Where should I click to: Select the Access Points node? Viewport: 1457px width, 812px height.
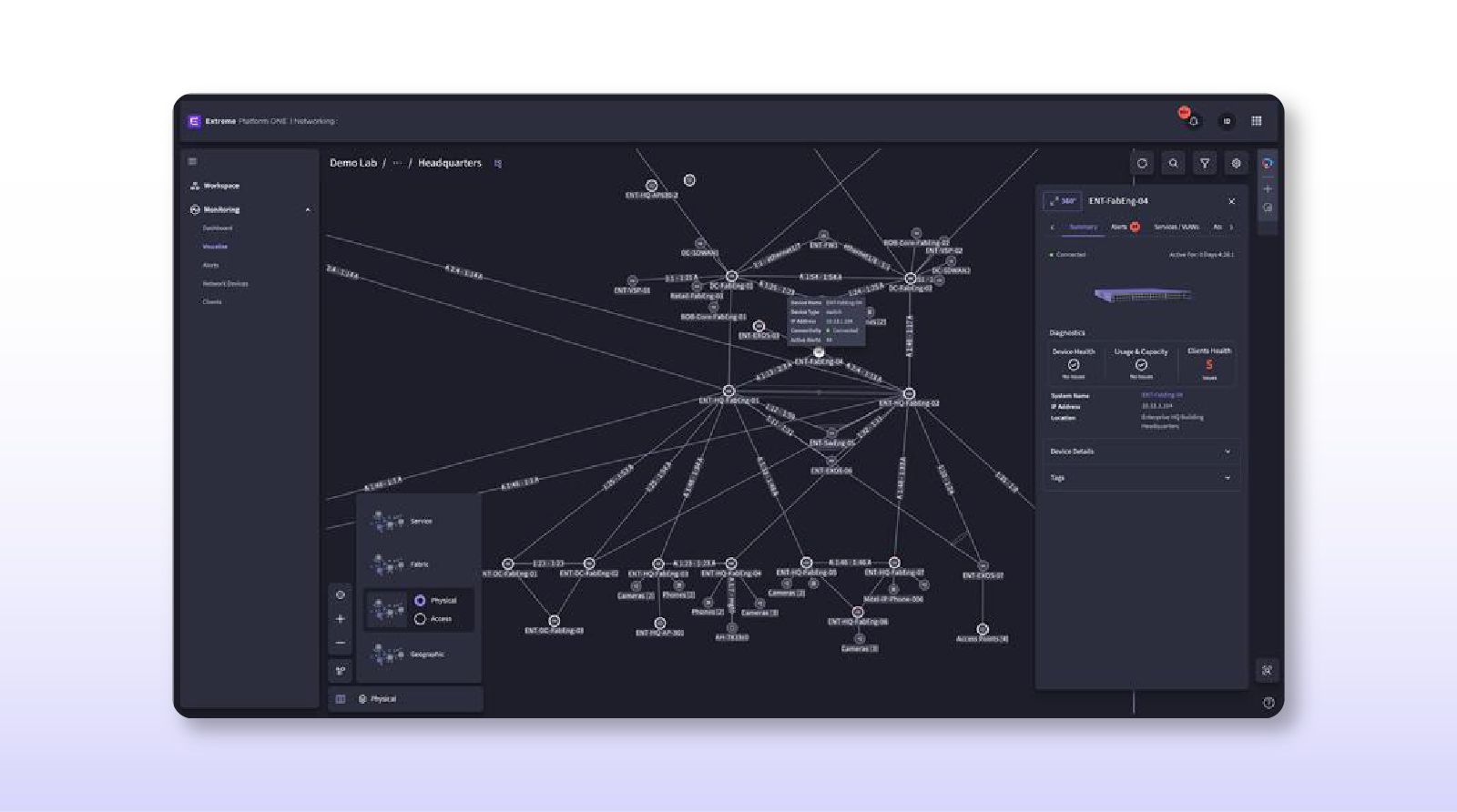point(983,629)
